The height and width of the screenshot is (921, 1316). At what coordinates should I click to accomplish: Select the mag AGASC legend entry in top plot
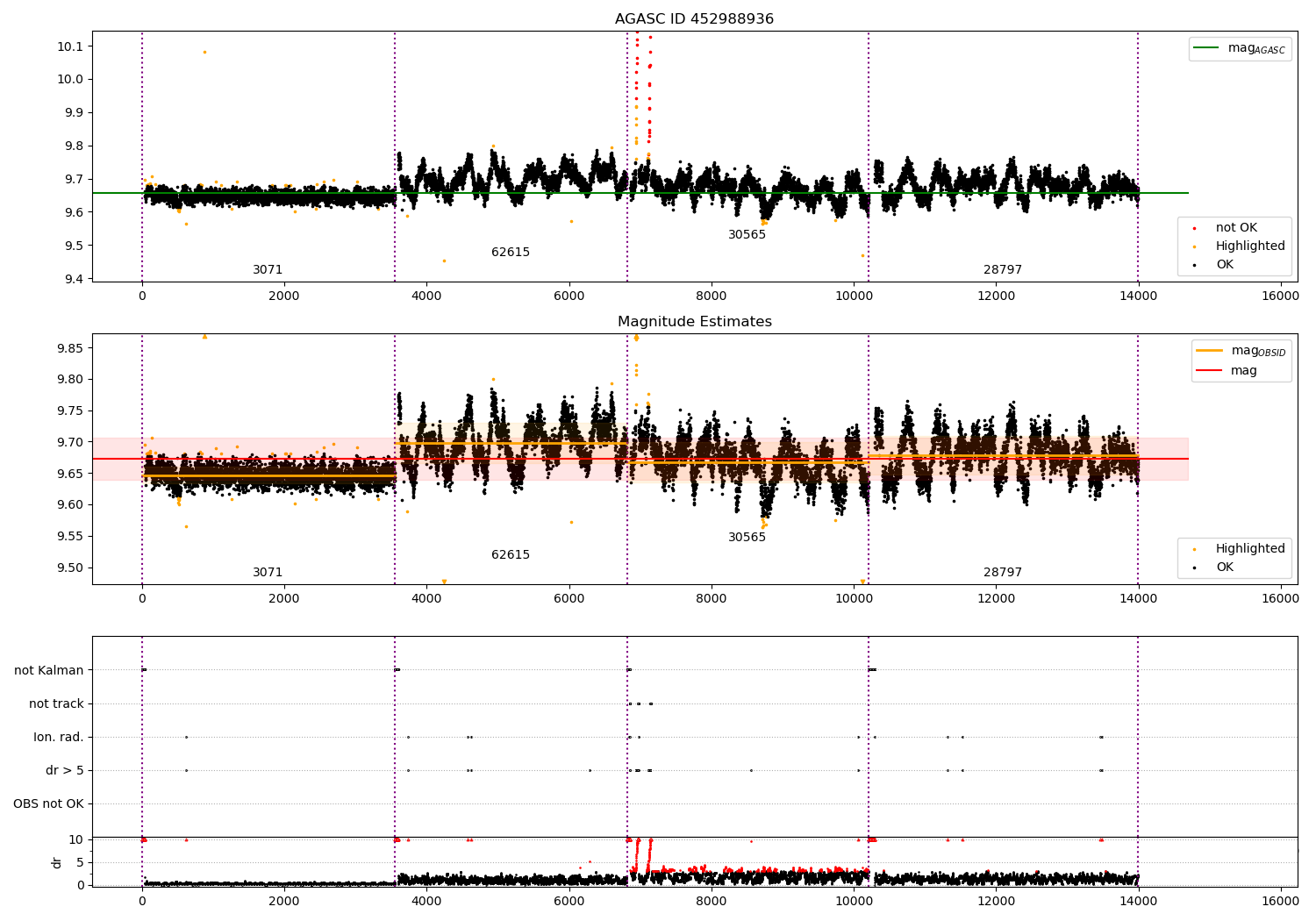1240,49
